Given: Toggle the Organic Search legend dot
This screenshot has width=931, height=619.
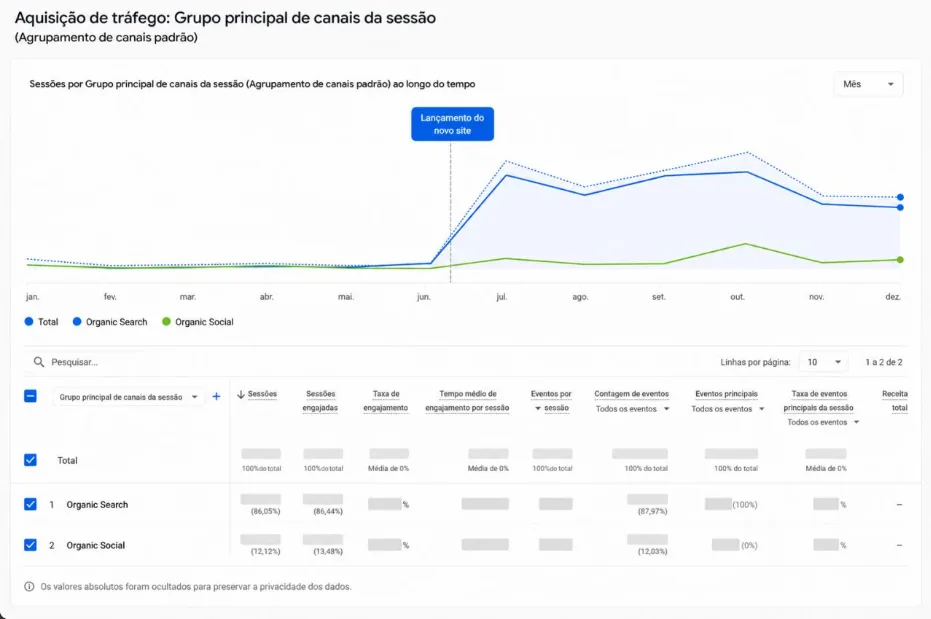Looking at the screenshot, I should point(77,322).
